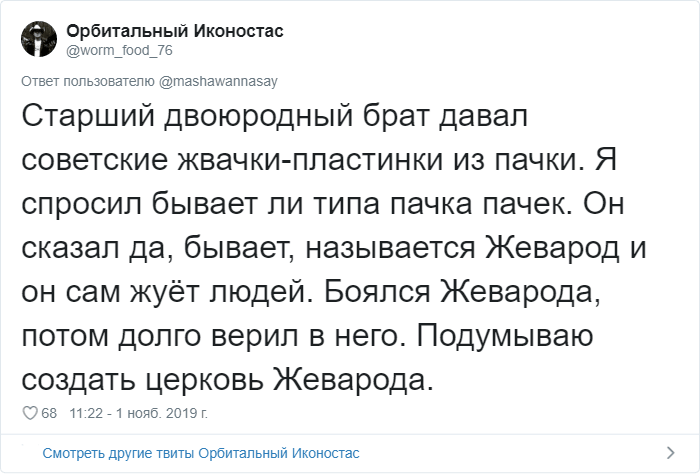Viewport: 700px width, 474px height.
Task: Open the @worm_food_76 handle
Action: pos(112,51)
